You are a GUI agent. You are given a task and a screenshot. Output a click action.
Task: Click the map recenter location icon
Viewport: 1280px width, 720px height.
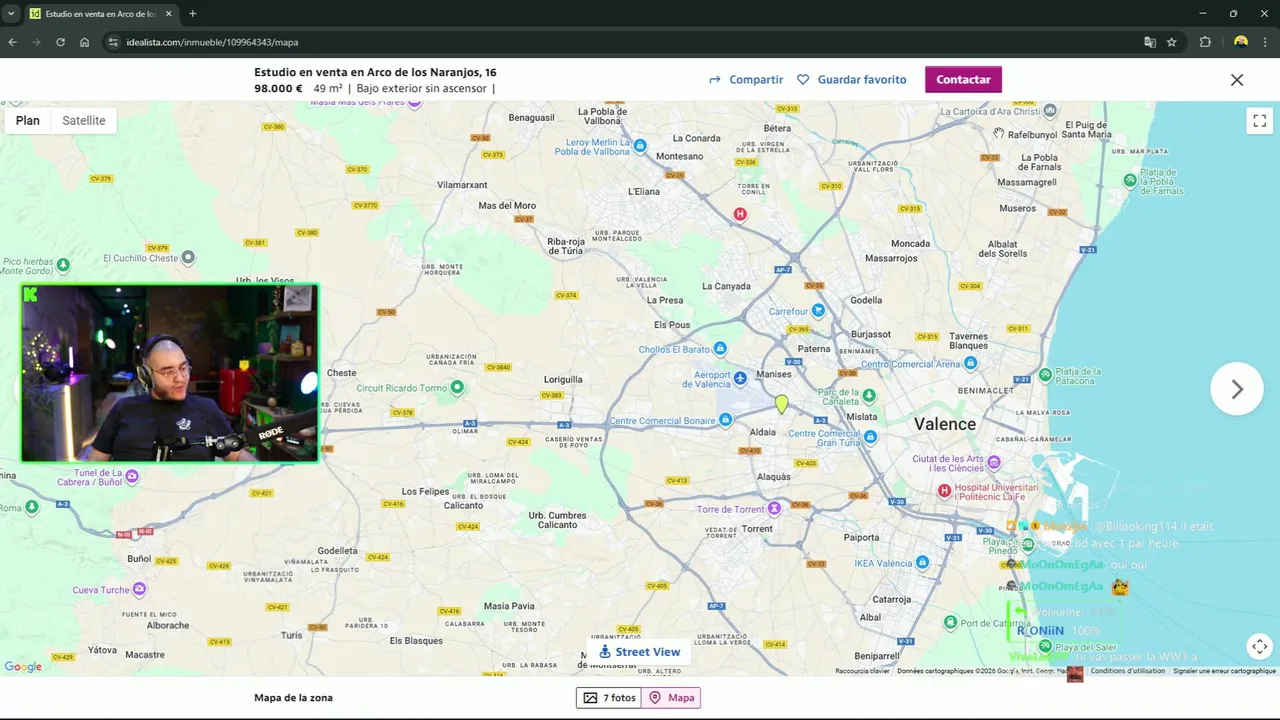point(1259,647)
